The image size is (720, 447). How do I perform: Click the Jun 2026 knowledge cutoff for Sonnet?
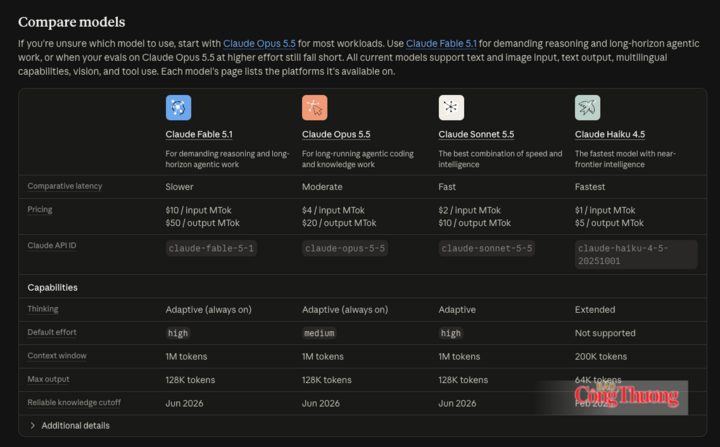pyautogui.click(x=457, y=403)
